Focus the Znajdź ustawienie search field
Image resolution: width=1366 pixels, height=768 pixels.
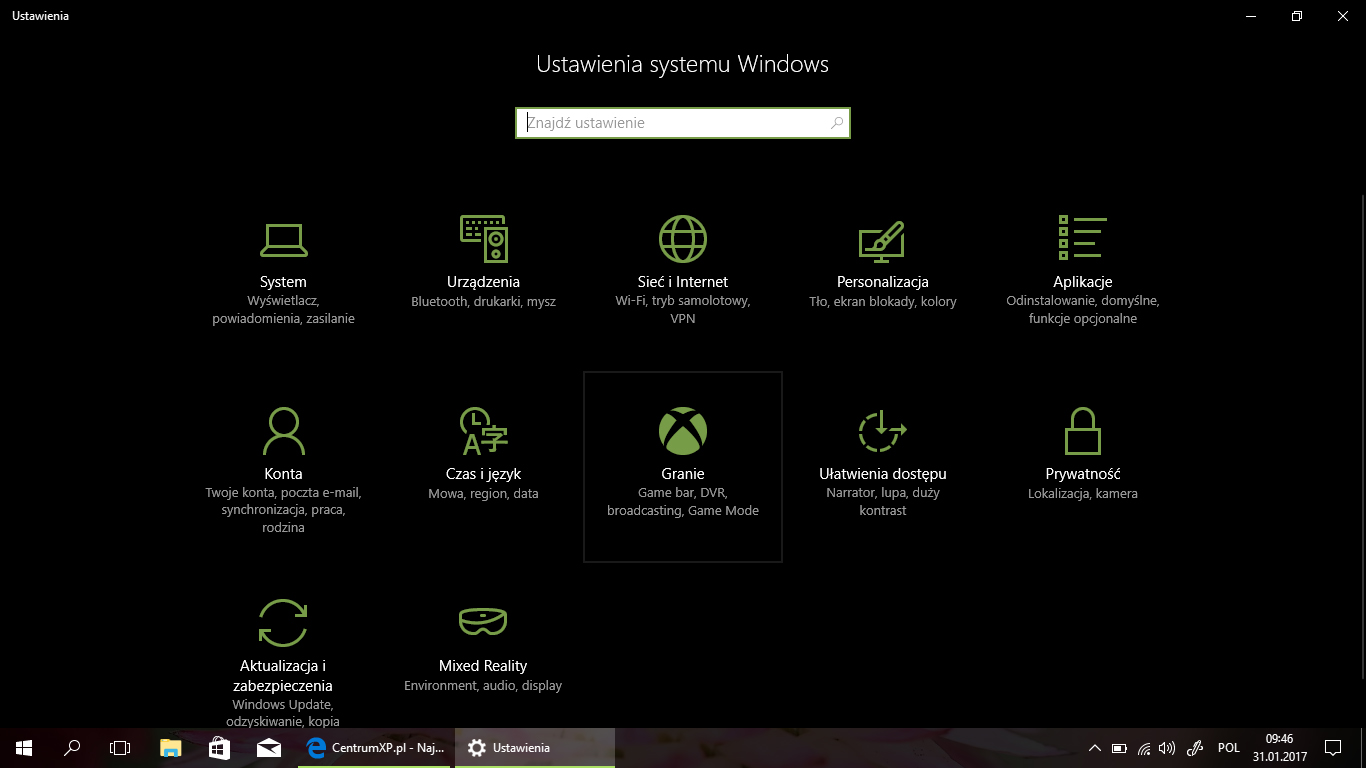(x=683, y=123)
